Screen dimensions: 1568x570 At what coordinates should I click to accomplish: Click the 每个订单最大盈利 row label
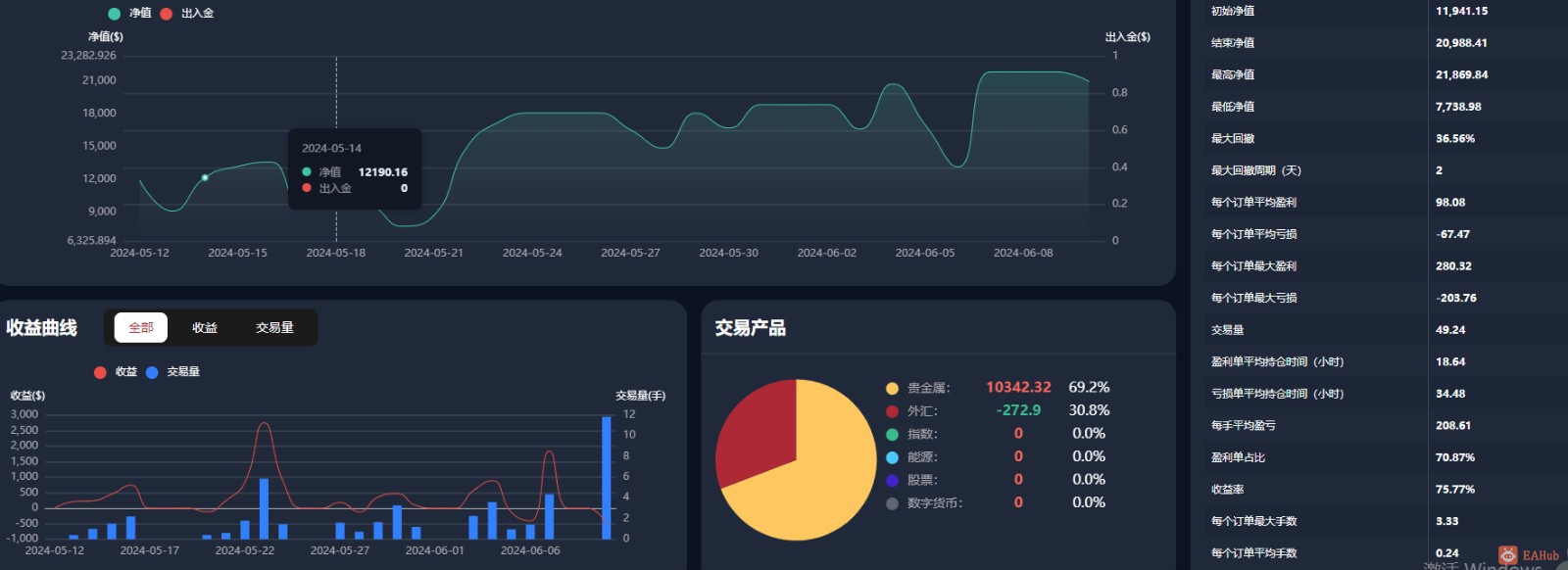[x=1253, y=266]
